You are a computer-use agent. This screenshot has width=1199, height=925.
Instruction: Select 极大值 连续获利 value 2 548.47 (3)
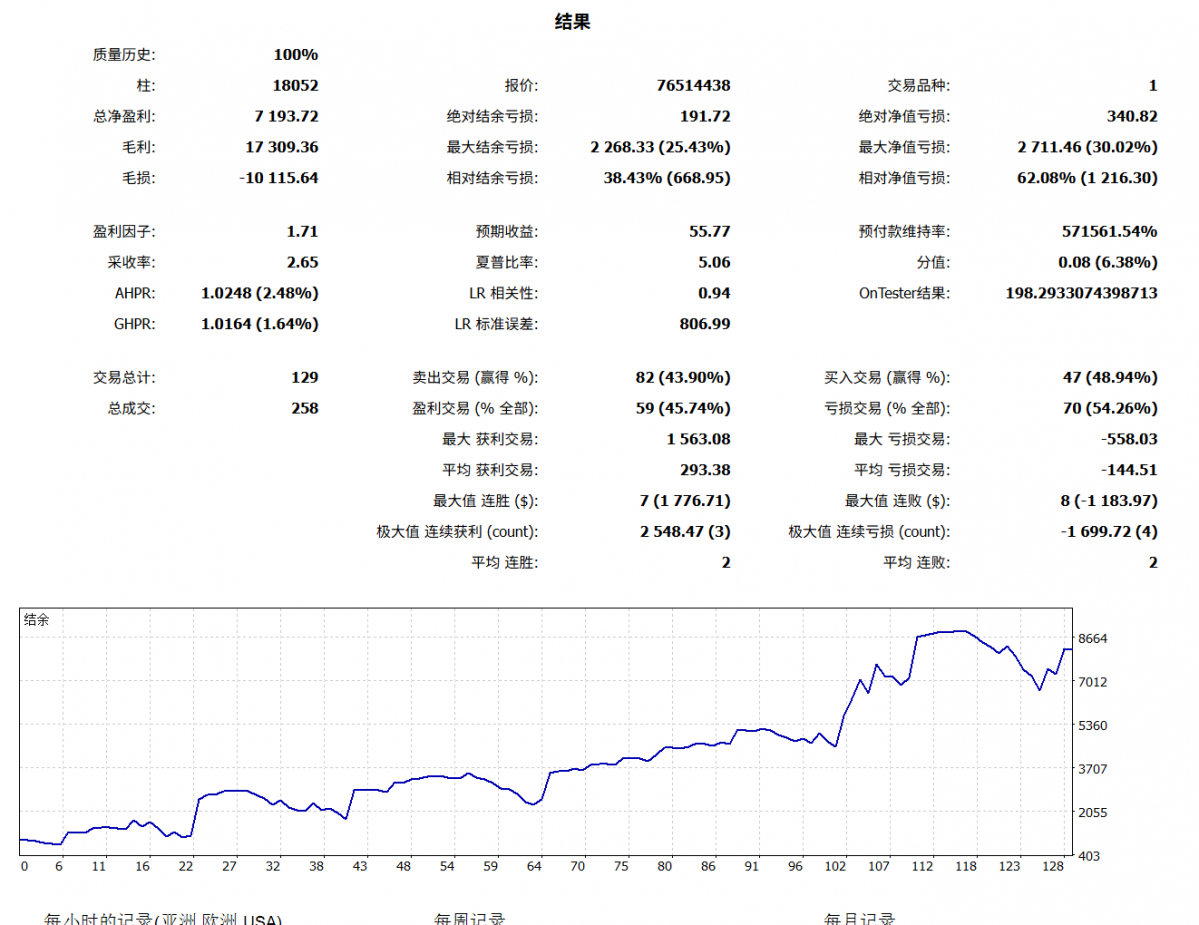click(x=685, y=531)
